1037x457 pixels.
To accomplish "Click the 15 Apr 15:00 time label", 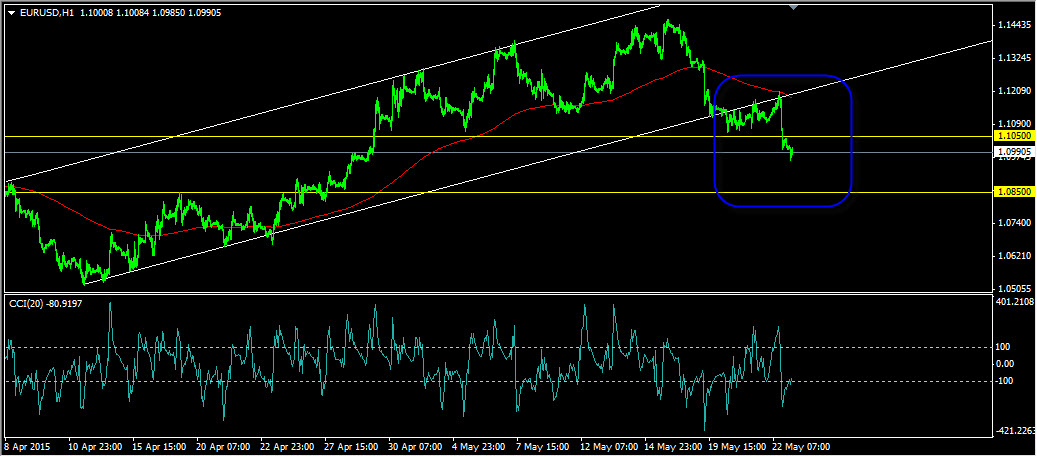I will [x=159, y=446].
